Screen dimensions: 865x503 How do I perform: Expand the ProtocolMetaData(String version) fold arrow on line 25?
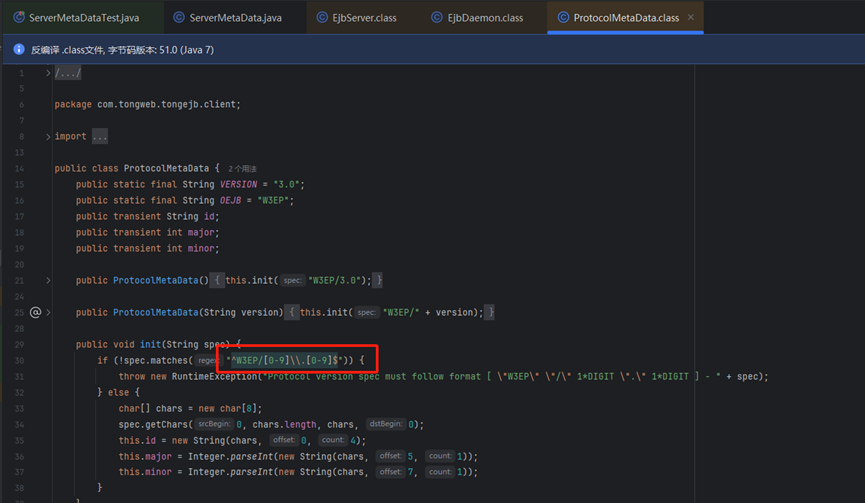tap(48, 312)
